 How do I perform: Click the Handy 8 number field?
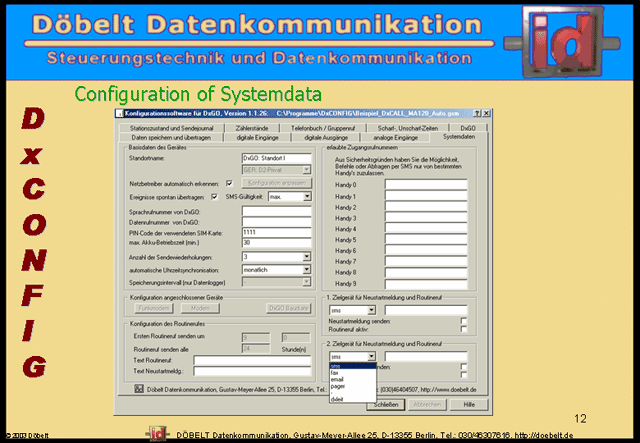[x=426, y=272]
